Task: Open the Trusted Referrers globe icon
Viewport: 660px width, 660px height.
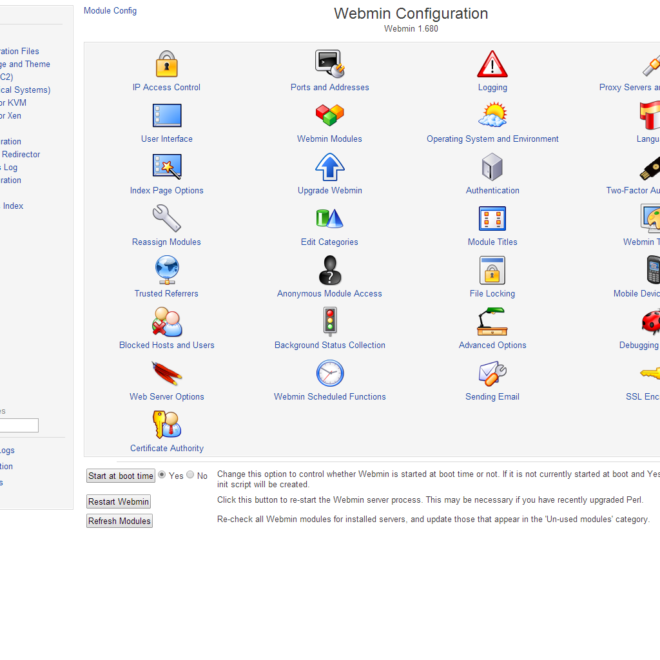Action: pyautogui.click(x=167, y=270)
